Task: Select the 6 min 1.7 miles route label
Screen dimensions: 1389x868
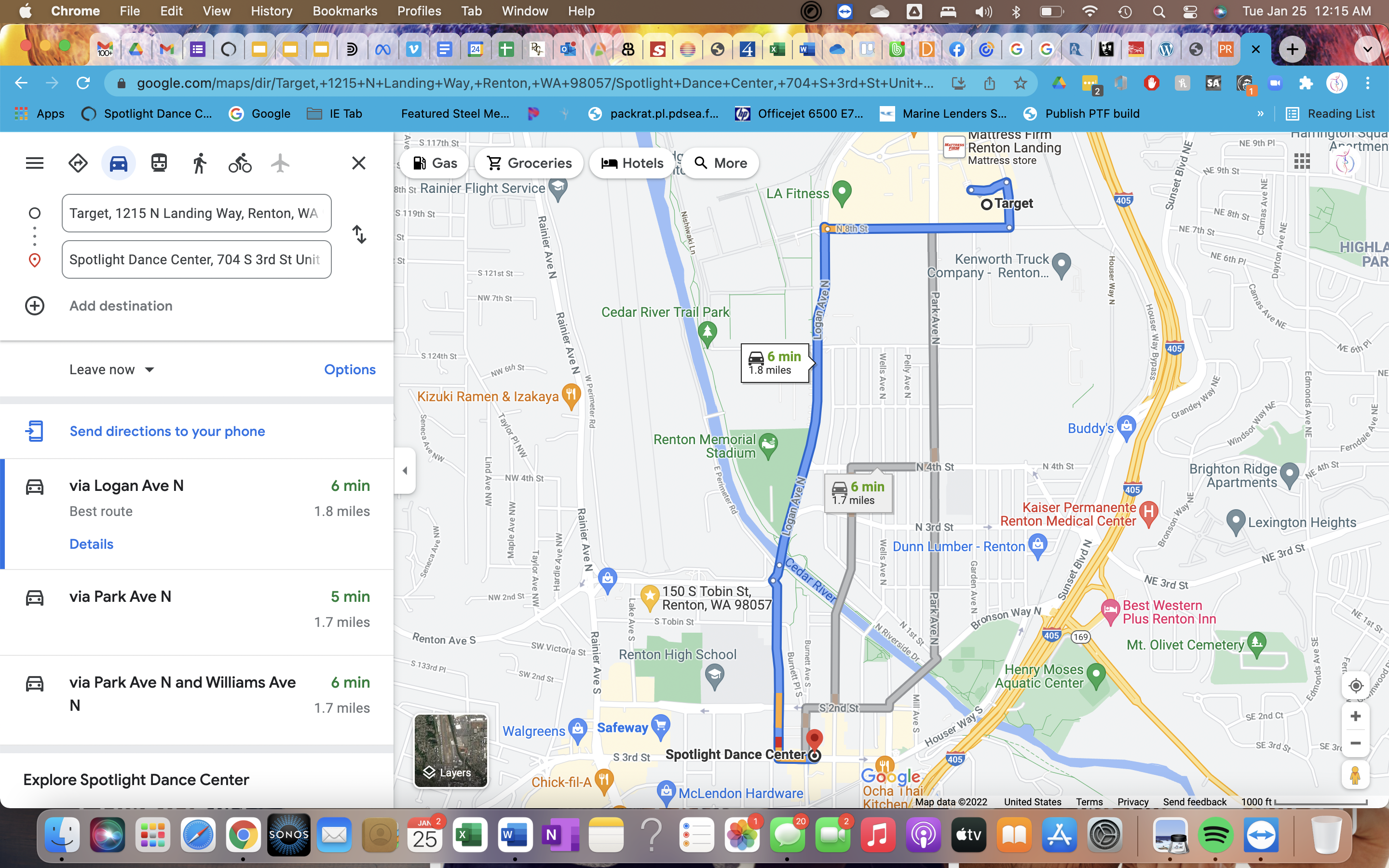Action: [x=858, y=492]
